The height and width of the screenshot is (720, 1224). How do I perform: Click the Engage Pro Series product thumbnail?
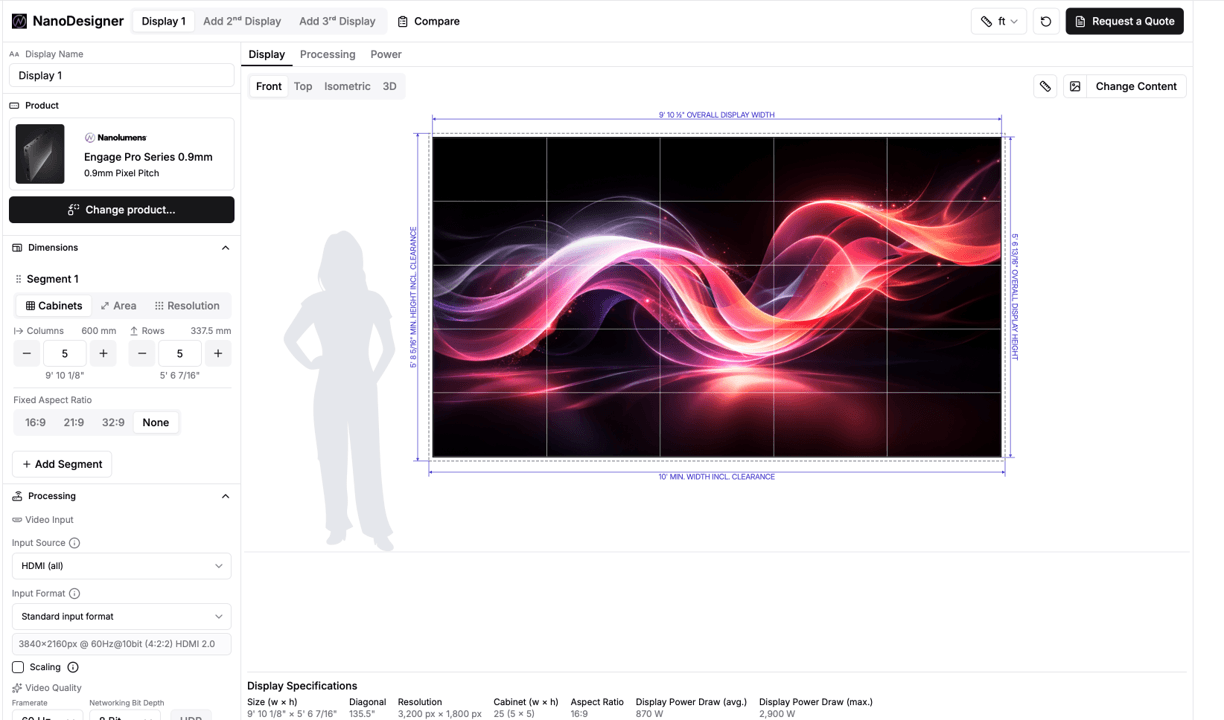click(40, 154)
